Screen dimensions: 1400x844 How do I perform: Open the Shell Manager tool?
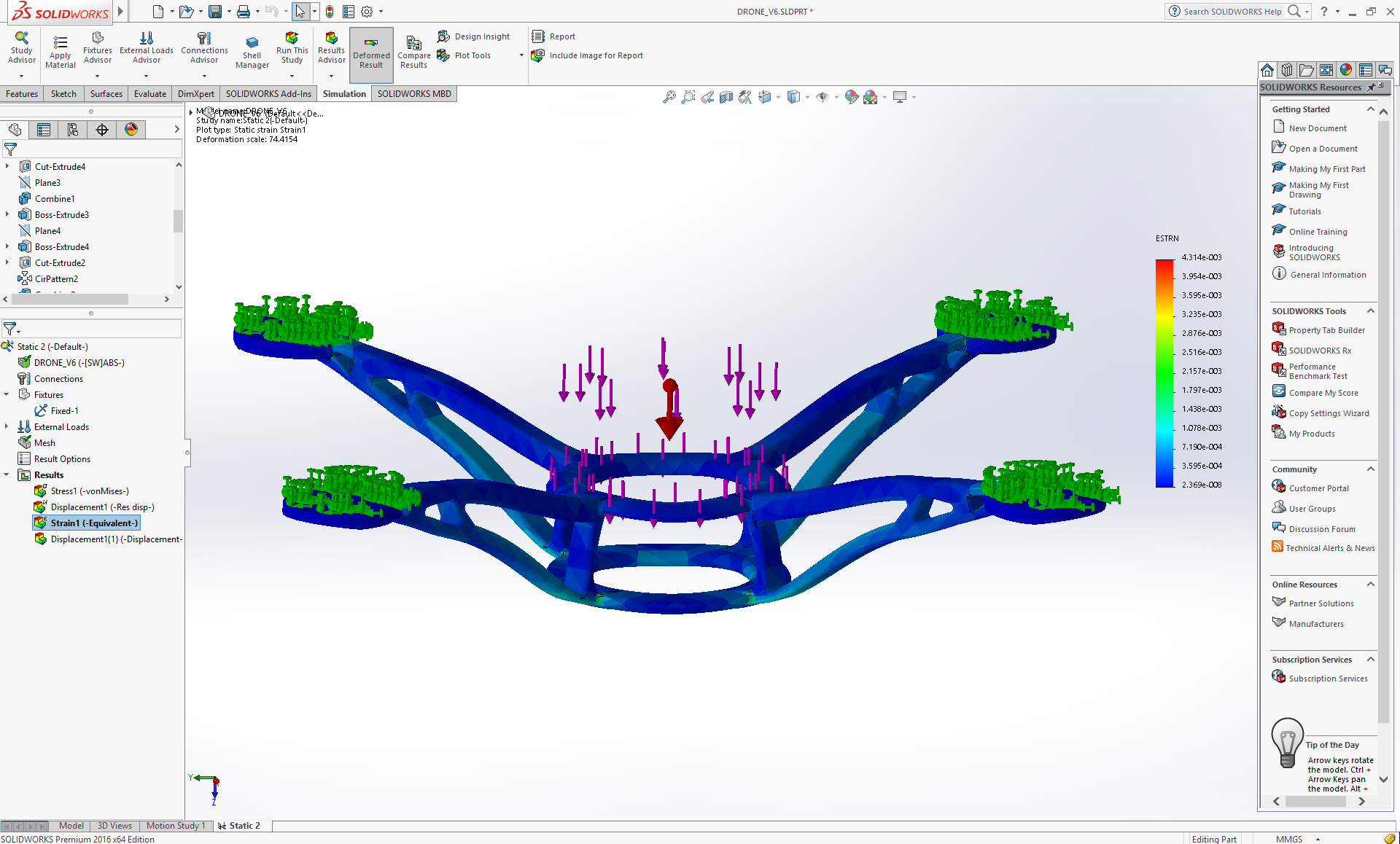(x=252, y=44)
